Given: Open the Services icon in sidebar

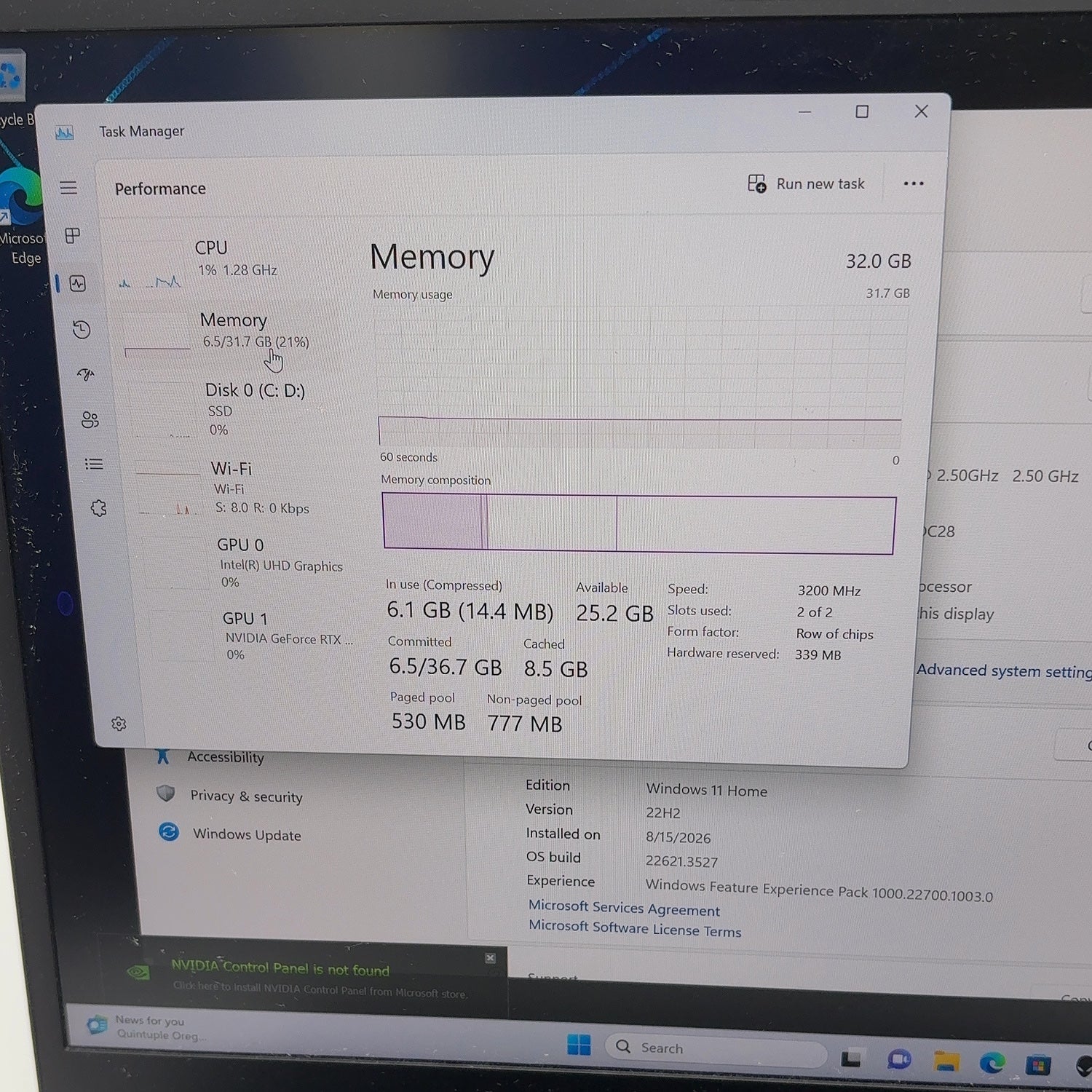Looking at the screenshot, I should (99, 508).
